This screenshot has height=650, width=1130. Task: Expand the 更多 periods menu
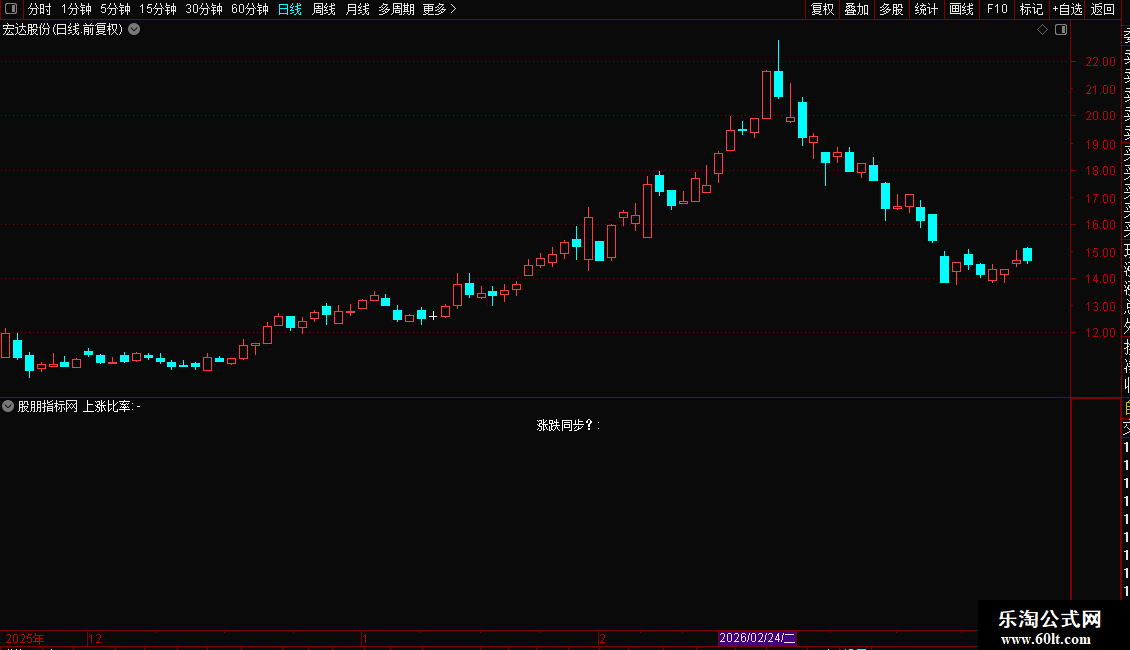point(440,9)
